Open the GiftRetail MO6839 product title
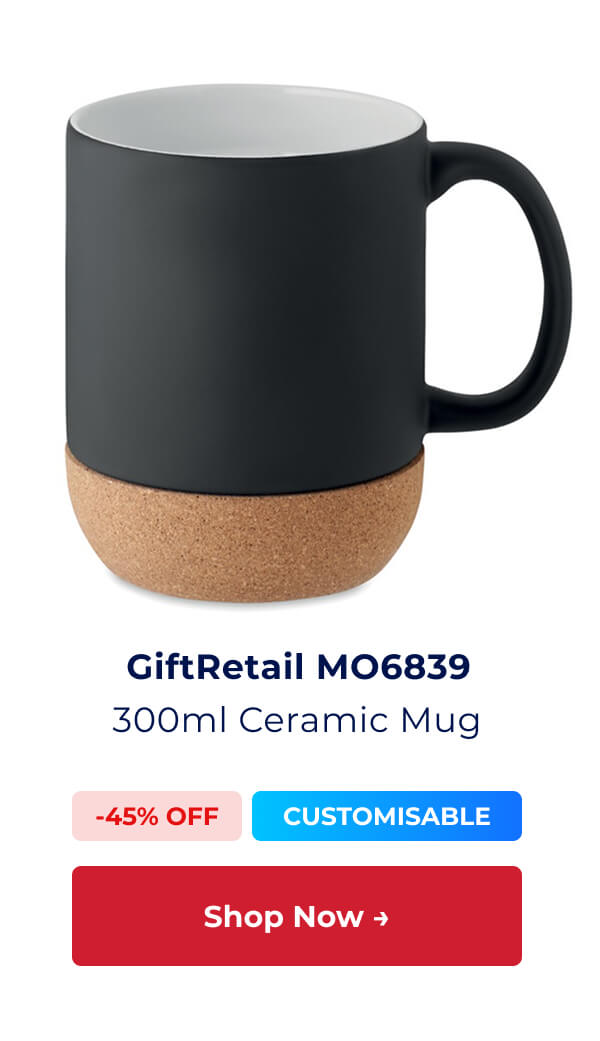600x1041 pixels. point(298,667)
